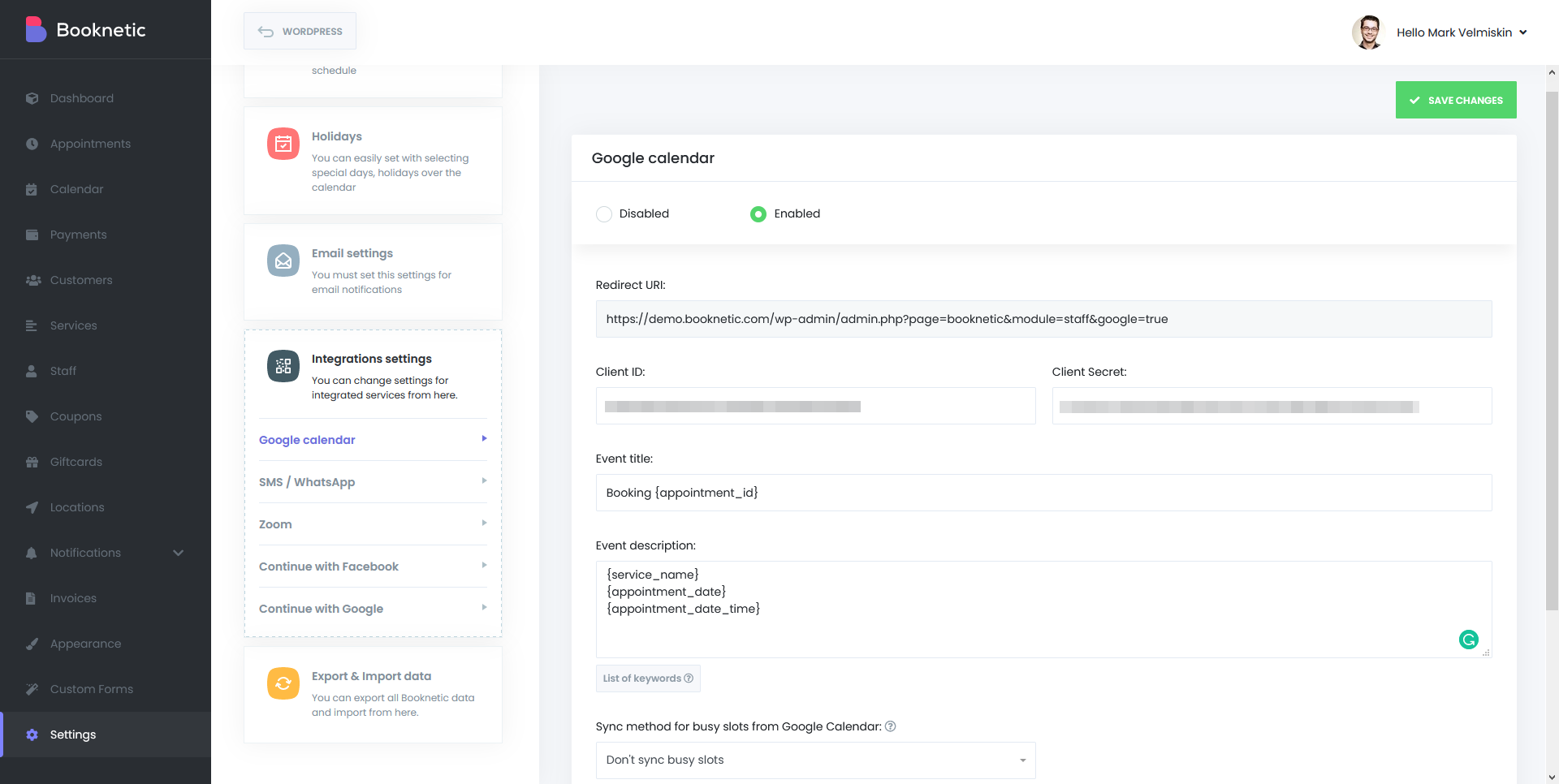Click the orange Export & Import icon
This screenshot has width=1559, height=784.
pos(283,683)
